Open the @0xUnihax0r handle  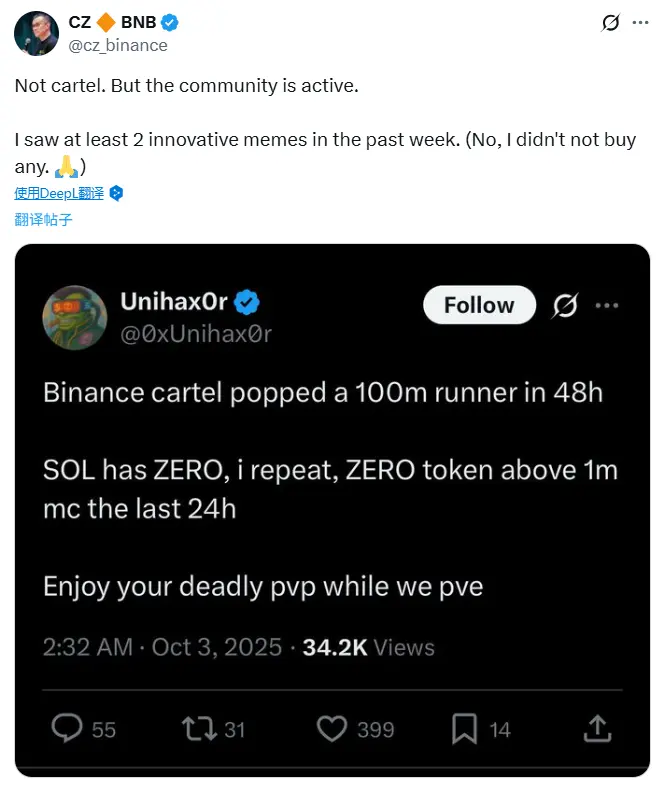[x=196, y=334]
